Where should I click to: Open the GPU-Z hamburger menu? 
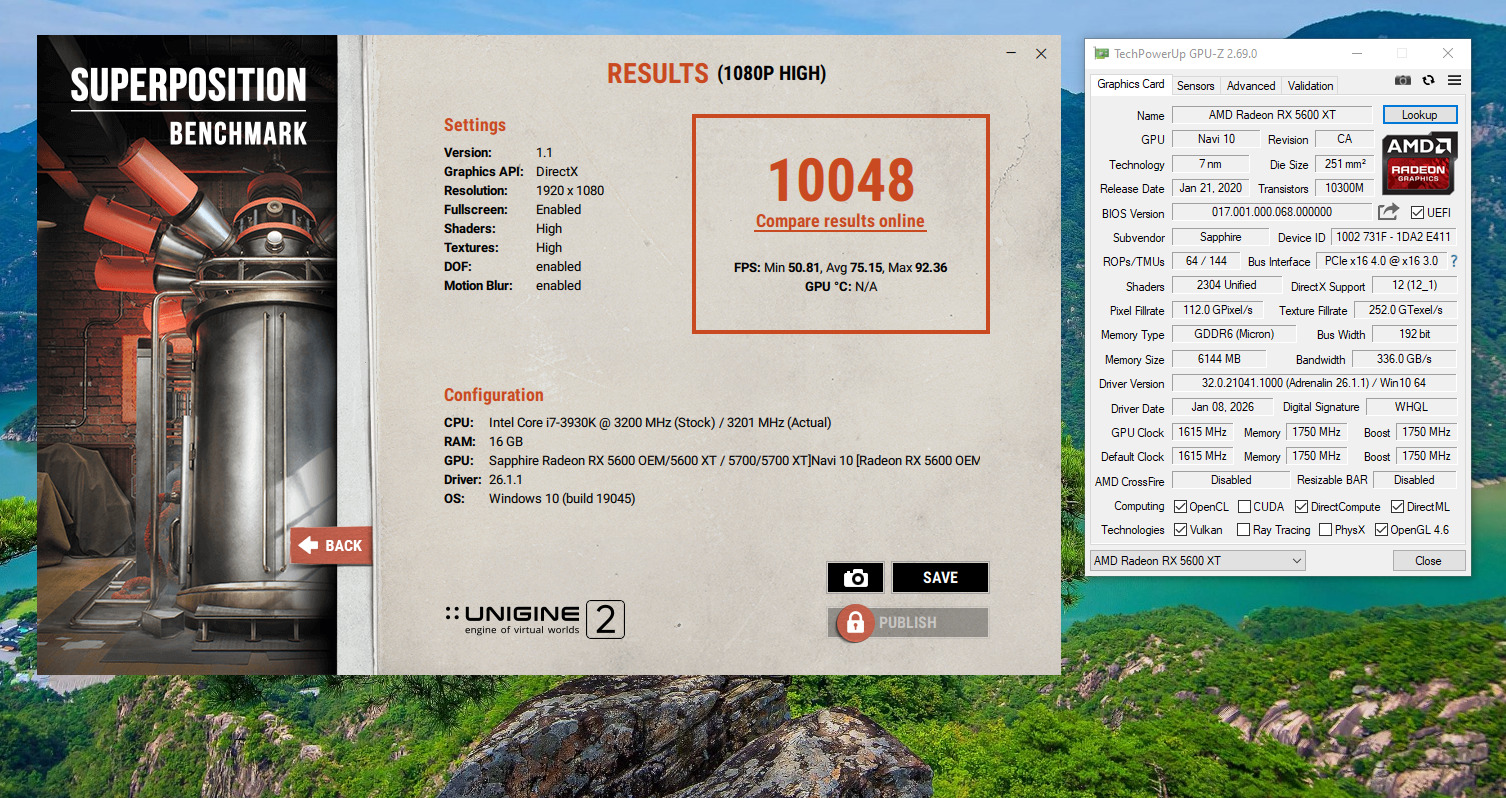pos(1454,80)
